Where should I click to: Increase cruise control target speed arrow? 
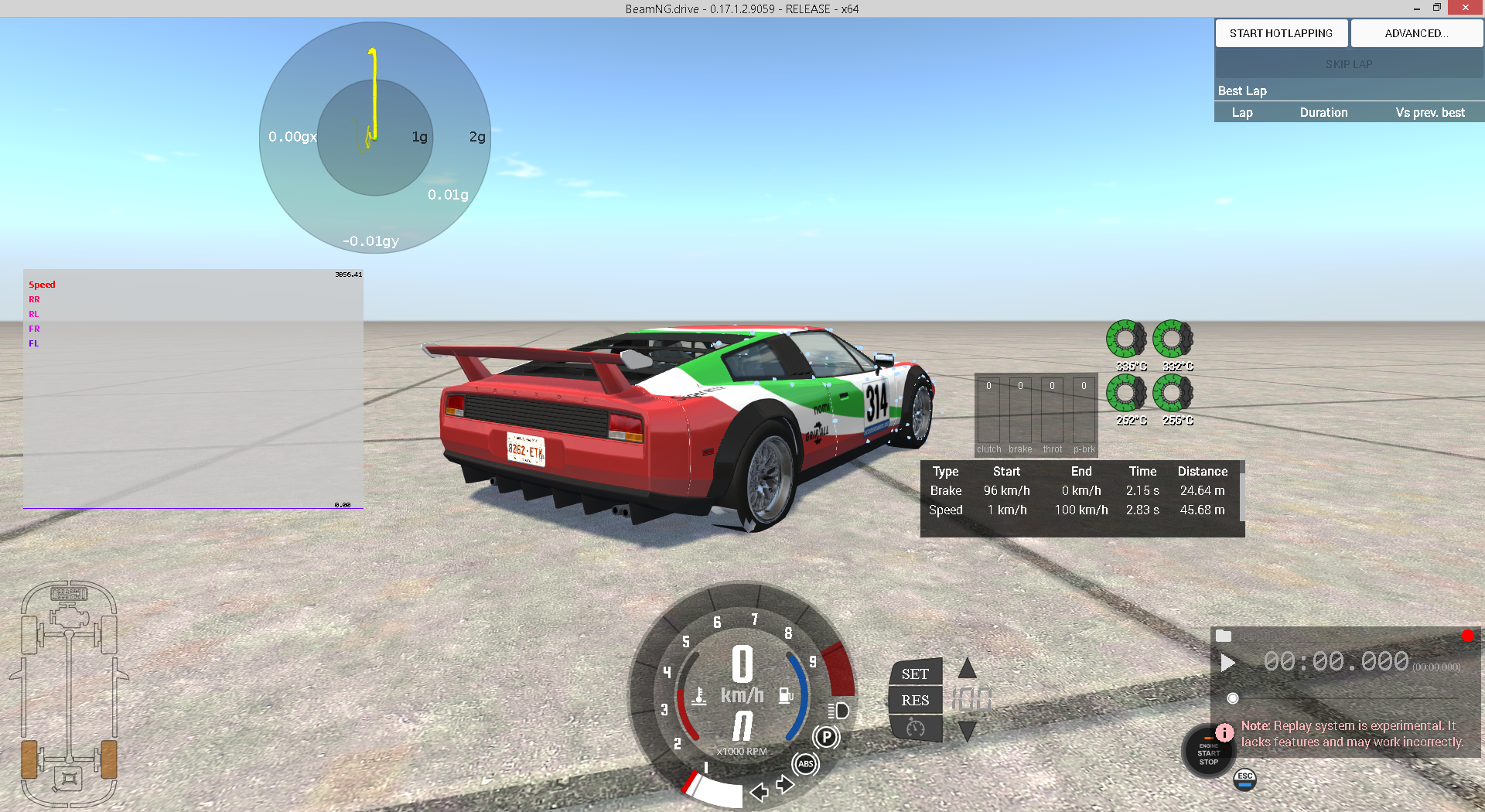point(967,668)
